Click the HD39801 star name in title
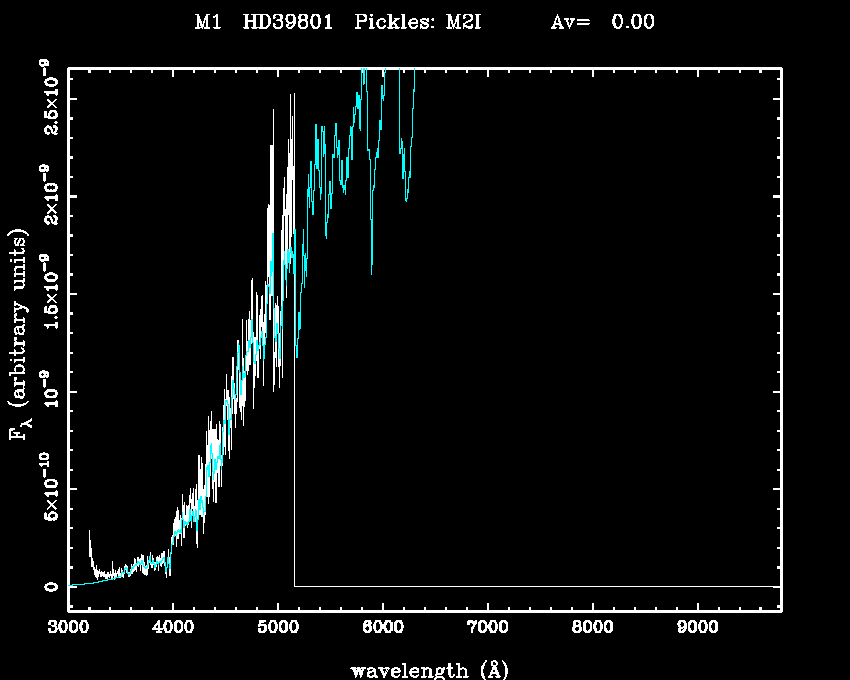This screenshot has width=850, height=680. pos(290,22)
